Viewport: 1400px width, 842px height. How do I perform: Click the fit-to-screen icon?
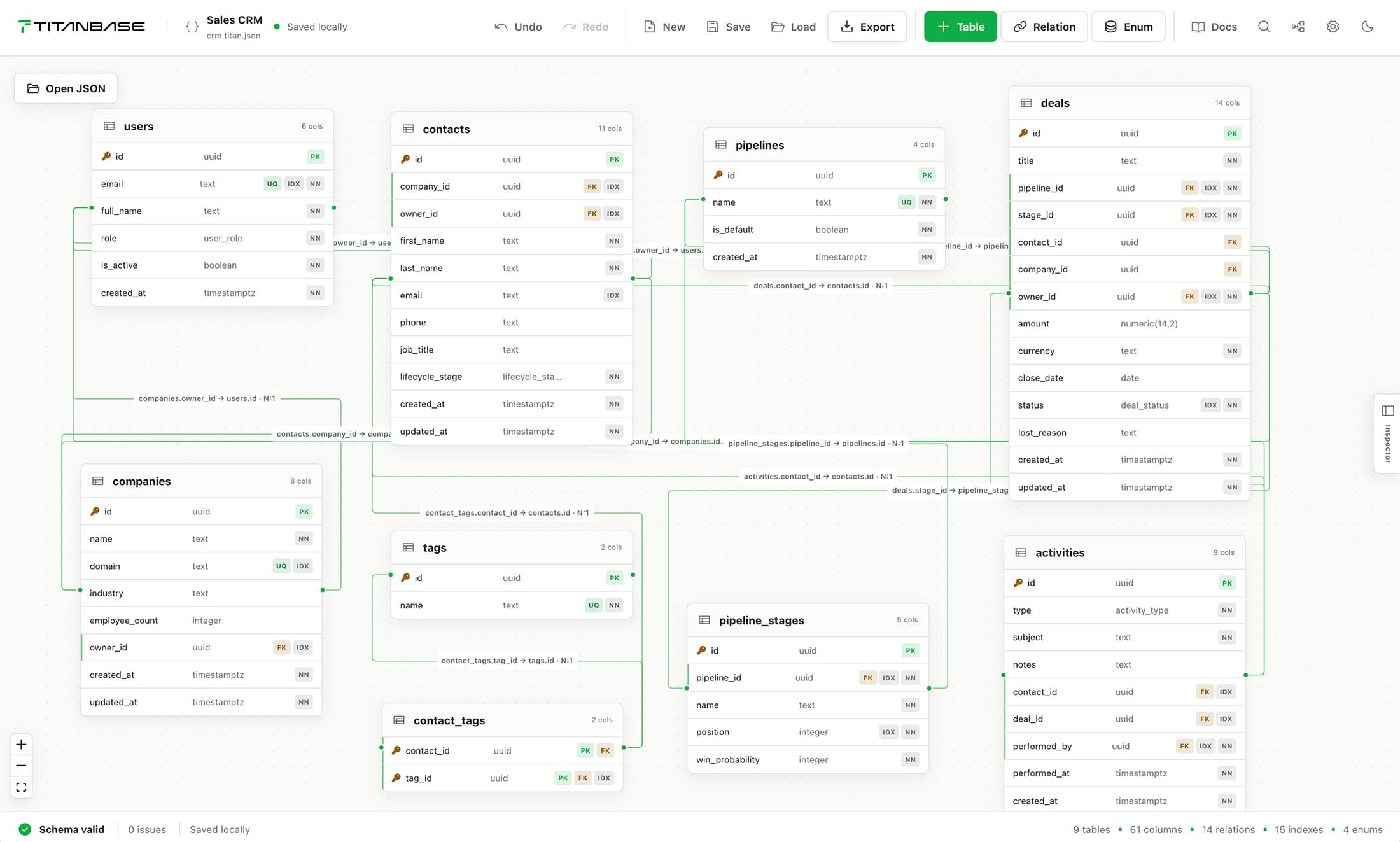click(21, 787)
